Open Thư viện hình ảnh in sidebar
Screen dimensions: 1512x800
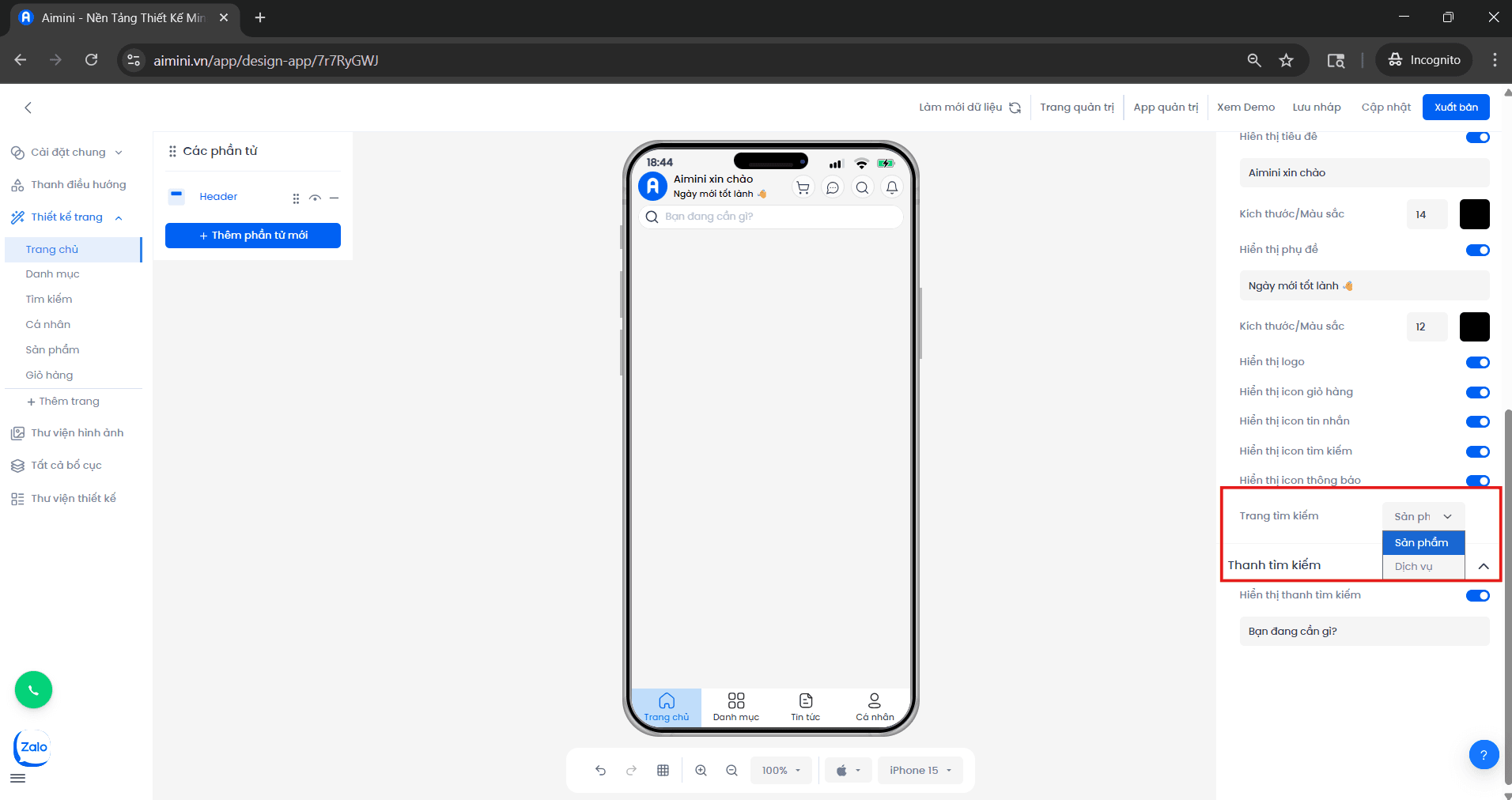[77, 432]
